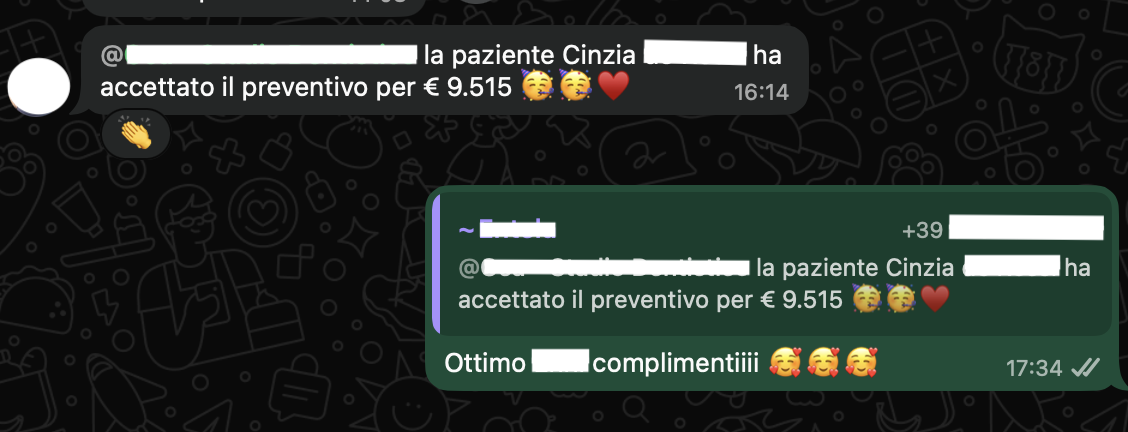Click the @mention inside the quoted reply
Viewport: 1128px width, 432px height.
coord(604,268)
